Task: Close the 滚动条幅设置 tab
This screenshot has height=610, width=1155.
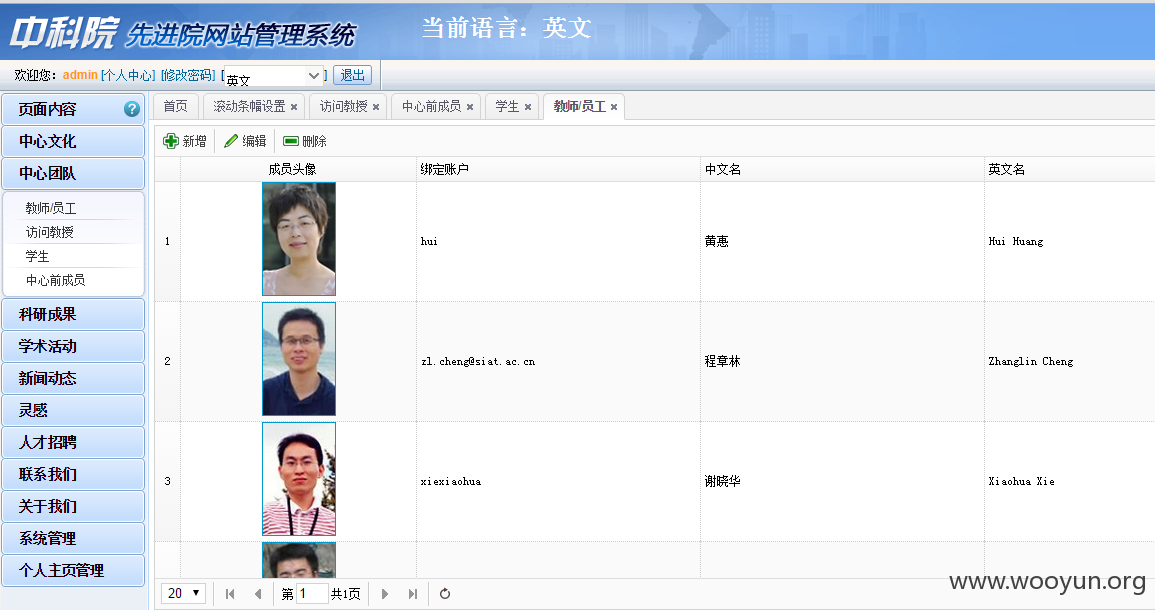Action: (294, 107)
